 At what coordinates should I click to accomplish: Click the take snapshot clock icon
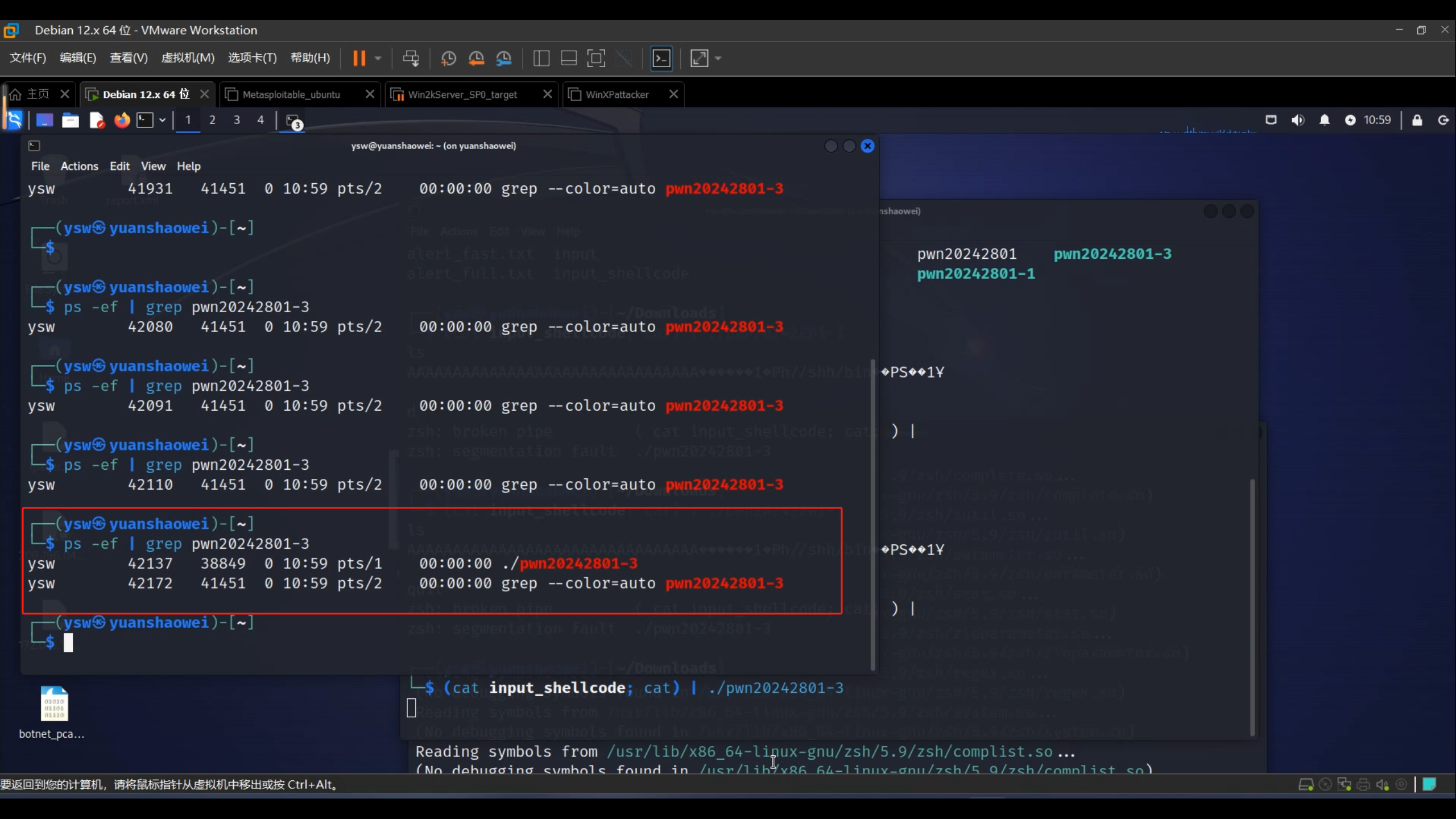point(448,59)
